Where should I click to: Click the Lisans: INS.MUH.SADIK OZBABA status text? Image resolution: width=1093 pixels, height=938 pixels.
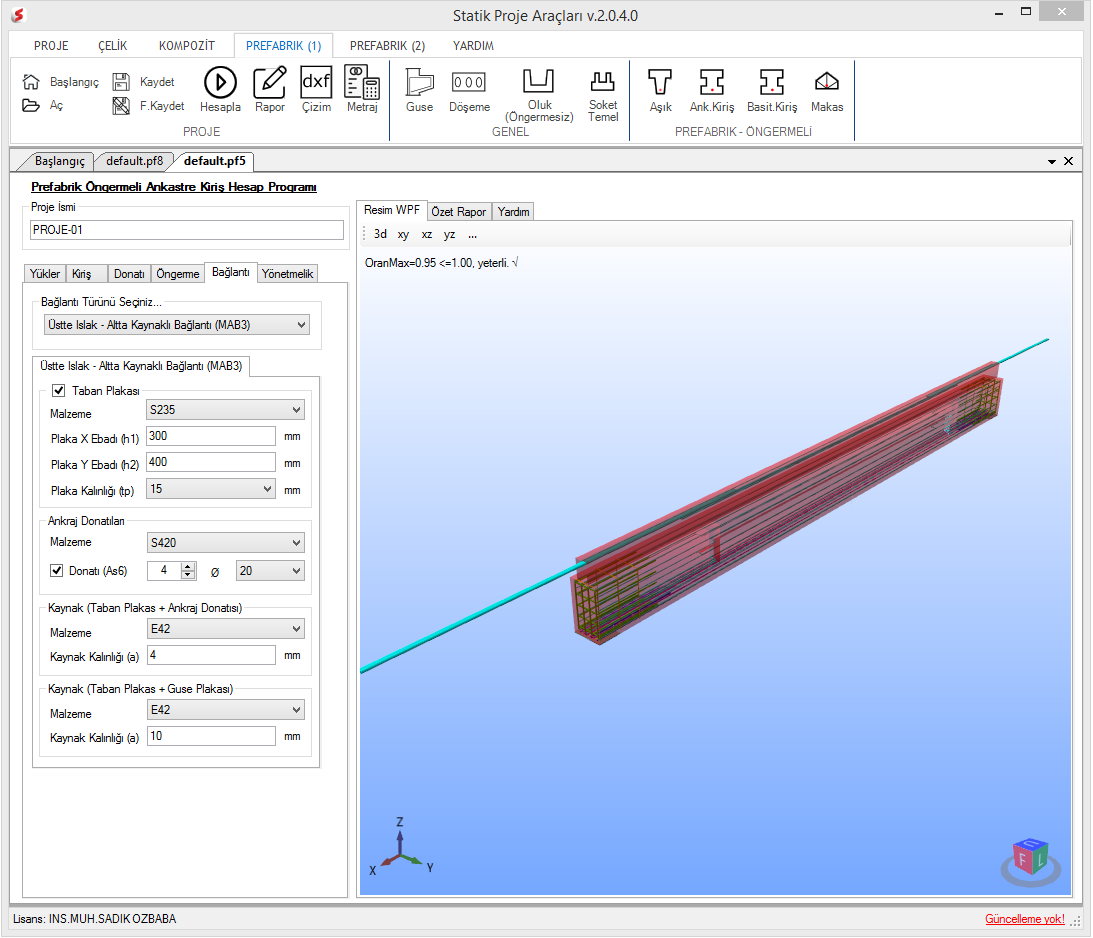95,919
